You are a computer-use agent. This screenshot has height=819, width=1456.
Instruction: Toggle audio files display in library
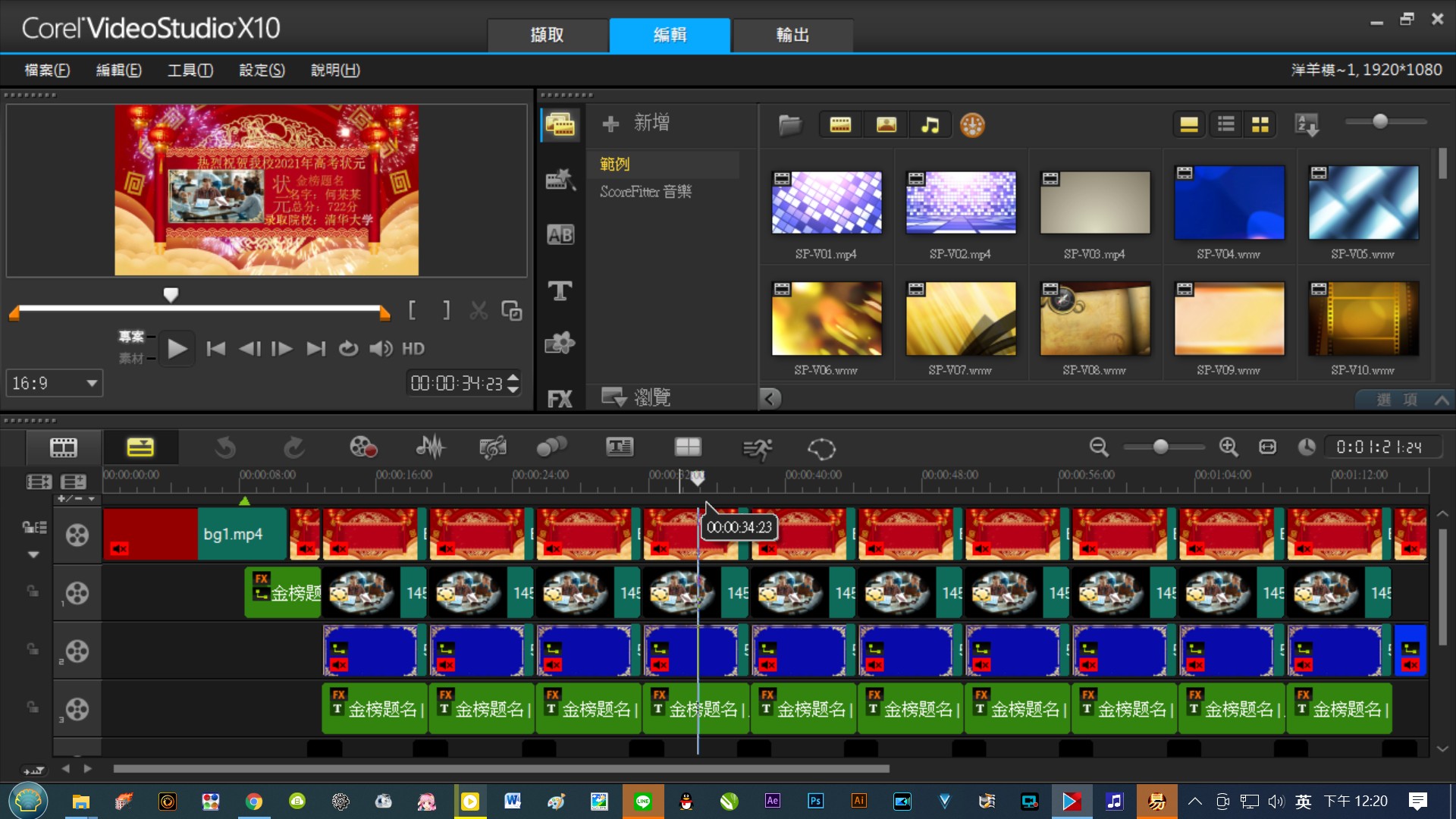point(930,124)
